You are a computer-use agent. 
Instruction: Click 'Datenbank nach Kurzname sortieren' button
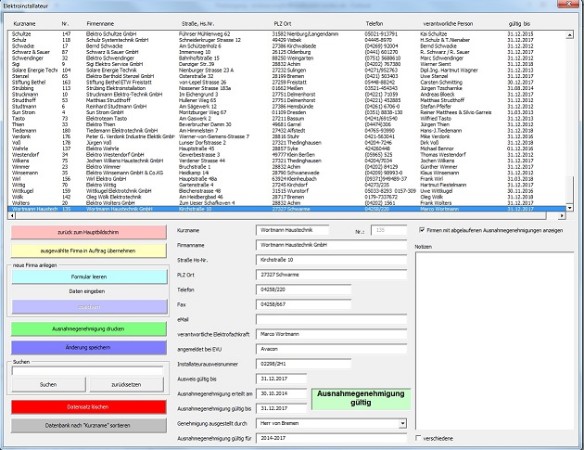tap(89, 425)
